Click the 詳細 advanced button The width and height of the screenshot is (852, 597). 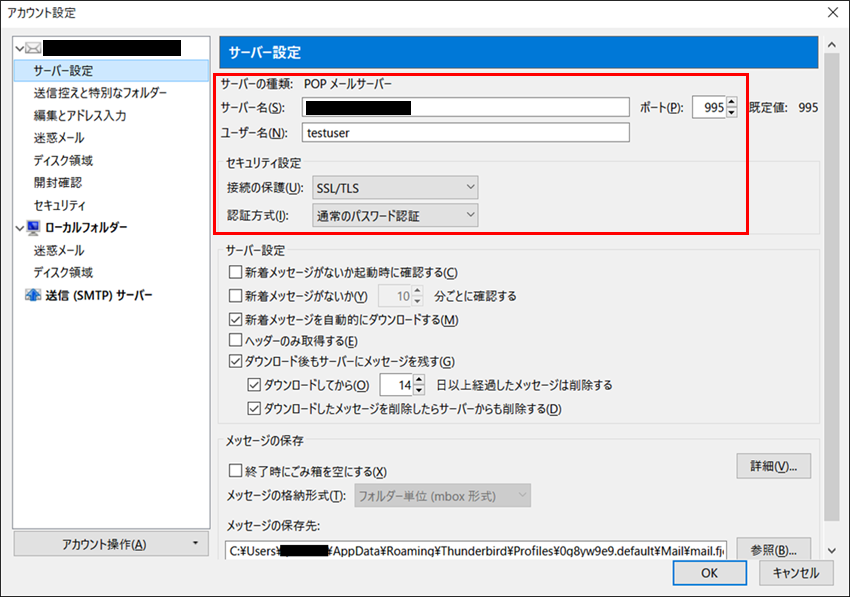tap(773, 466)
